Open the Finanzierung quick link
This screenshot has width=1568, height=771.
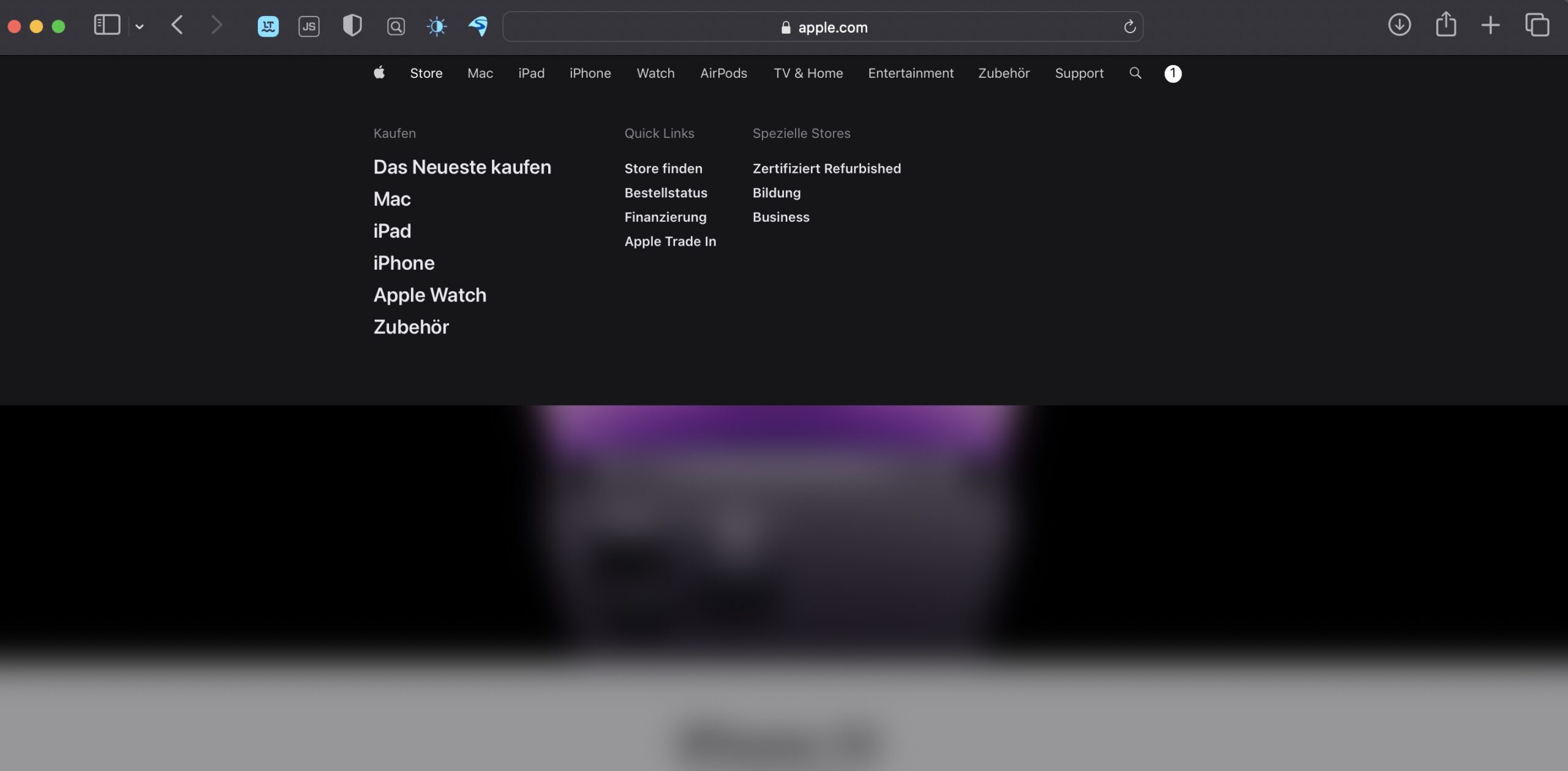pos(665,217)
